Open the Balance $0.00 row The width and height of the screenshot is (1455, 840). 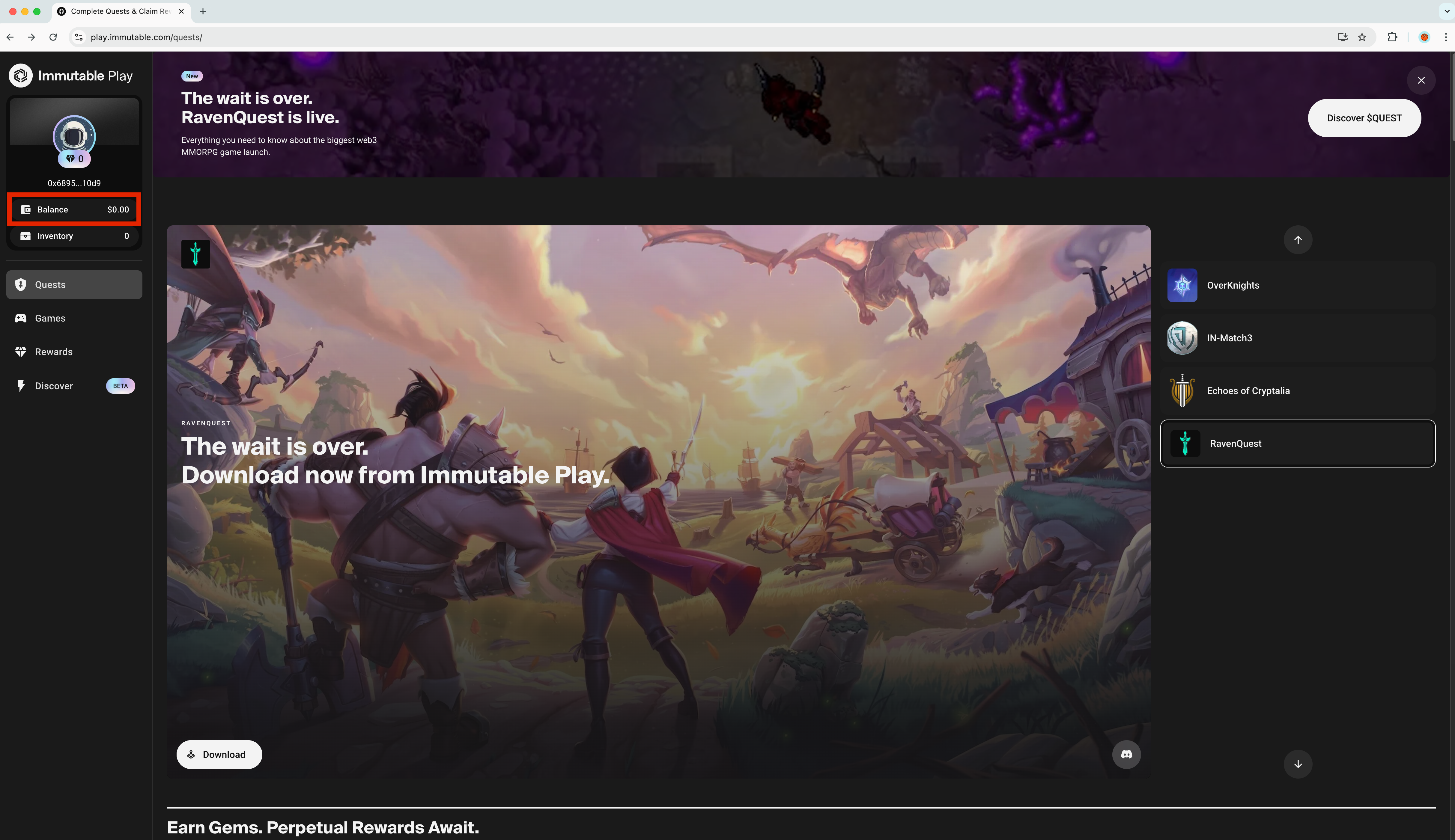point(74,209)
